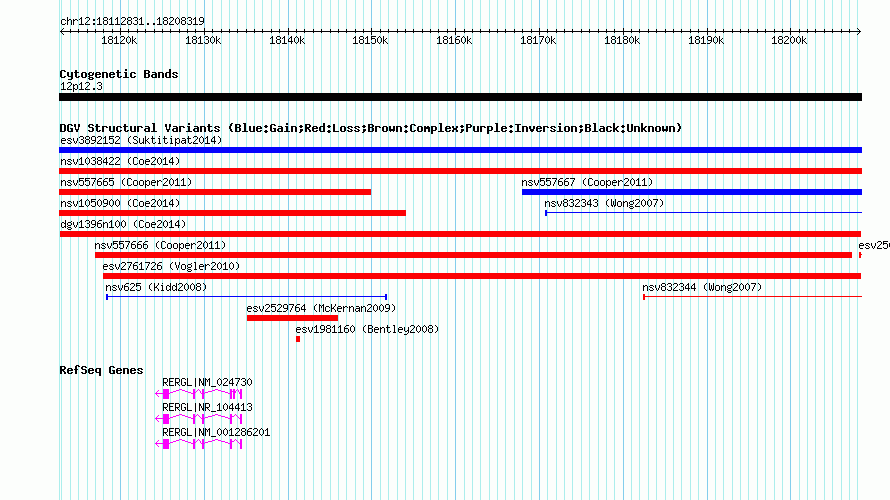Screen dimensions: 890x500
Task: Click the nsv557666 (Cooper2011) label
Action: (160, 245)
